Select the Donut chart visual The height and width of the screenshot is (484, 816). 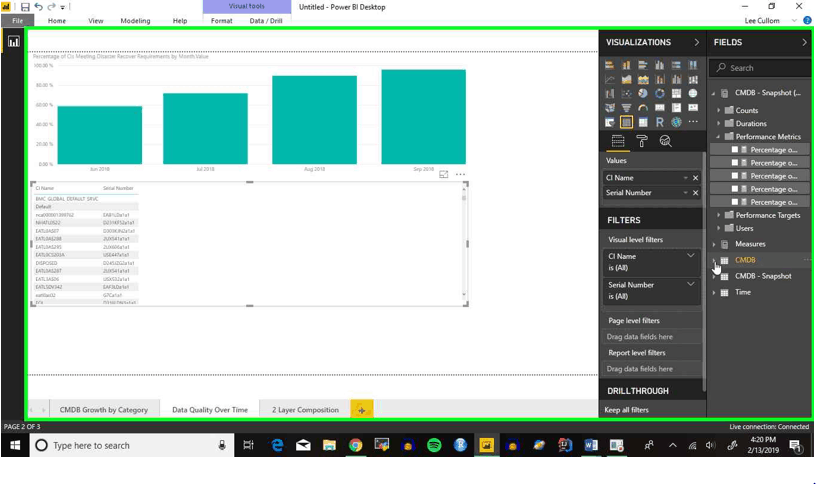click(x=659, y=94)
